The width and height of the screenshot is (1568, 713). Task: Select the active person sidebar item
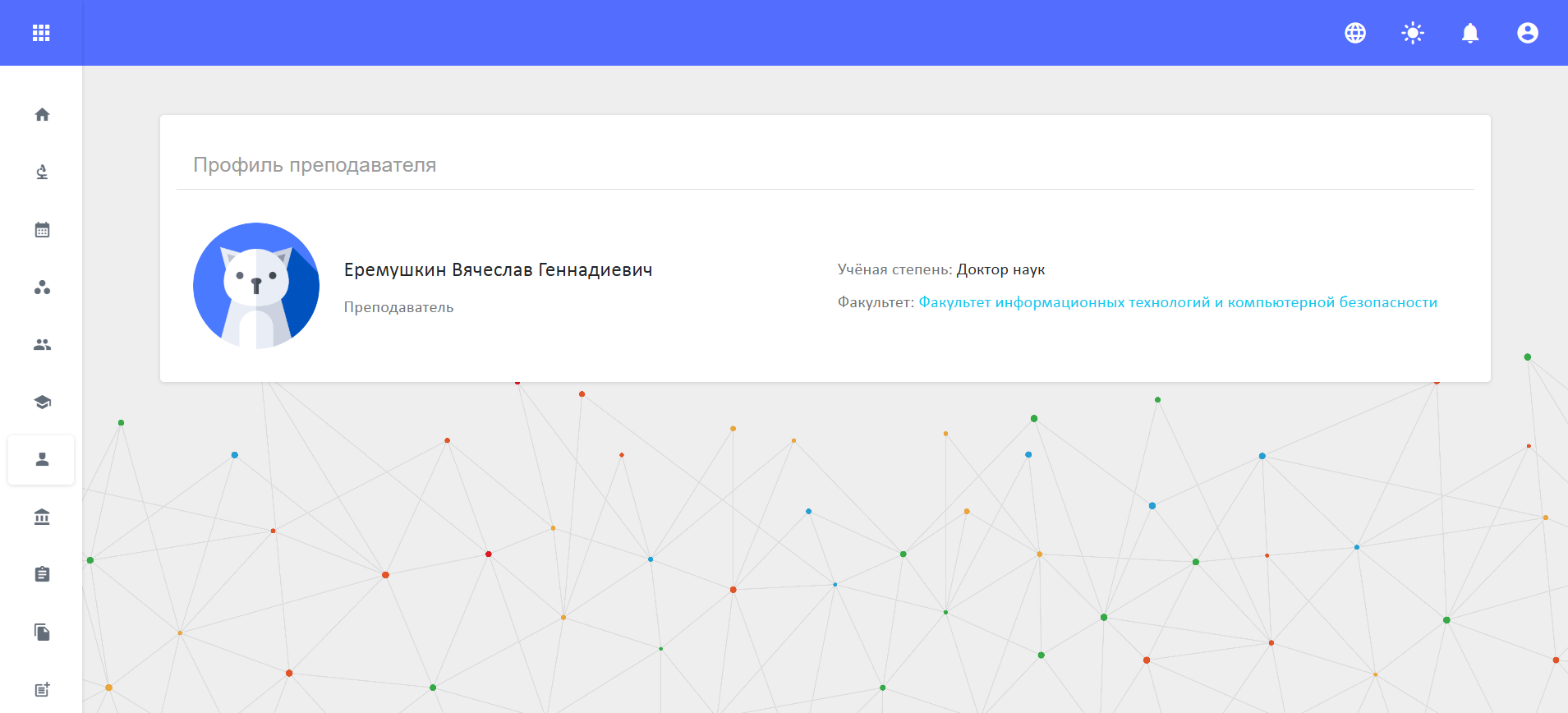click(42, 460)
